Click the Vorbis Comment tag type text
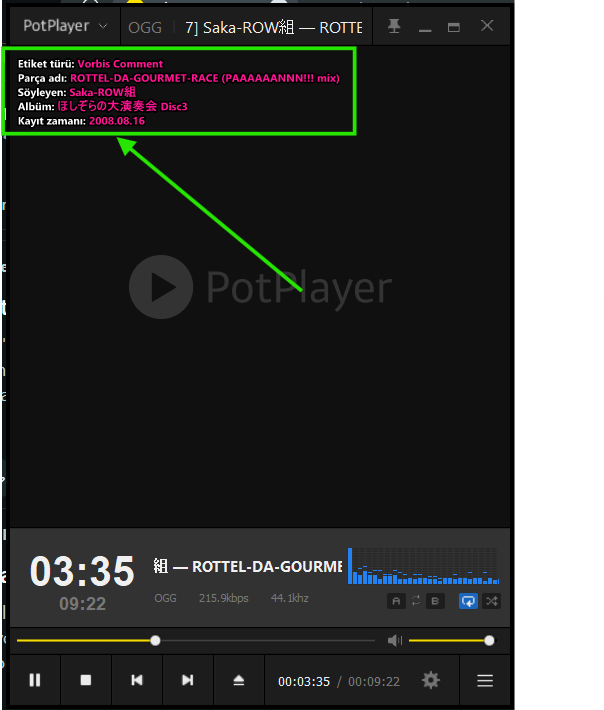Screen dimensions: 604x710 click(x=120, y=64)
